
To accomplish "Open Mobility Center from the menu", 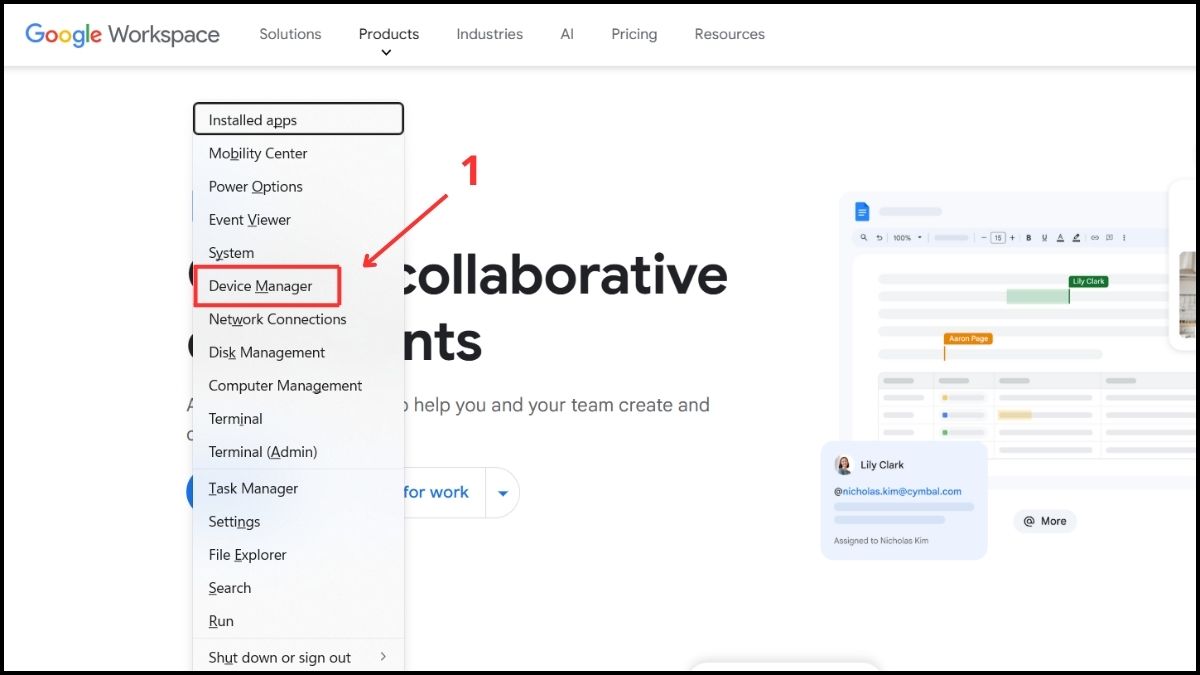I will [298, 153].
